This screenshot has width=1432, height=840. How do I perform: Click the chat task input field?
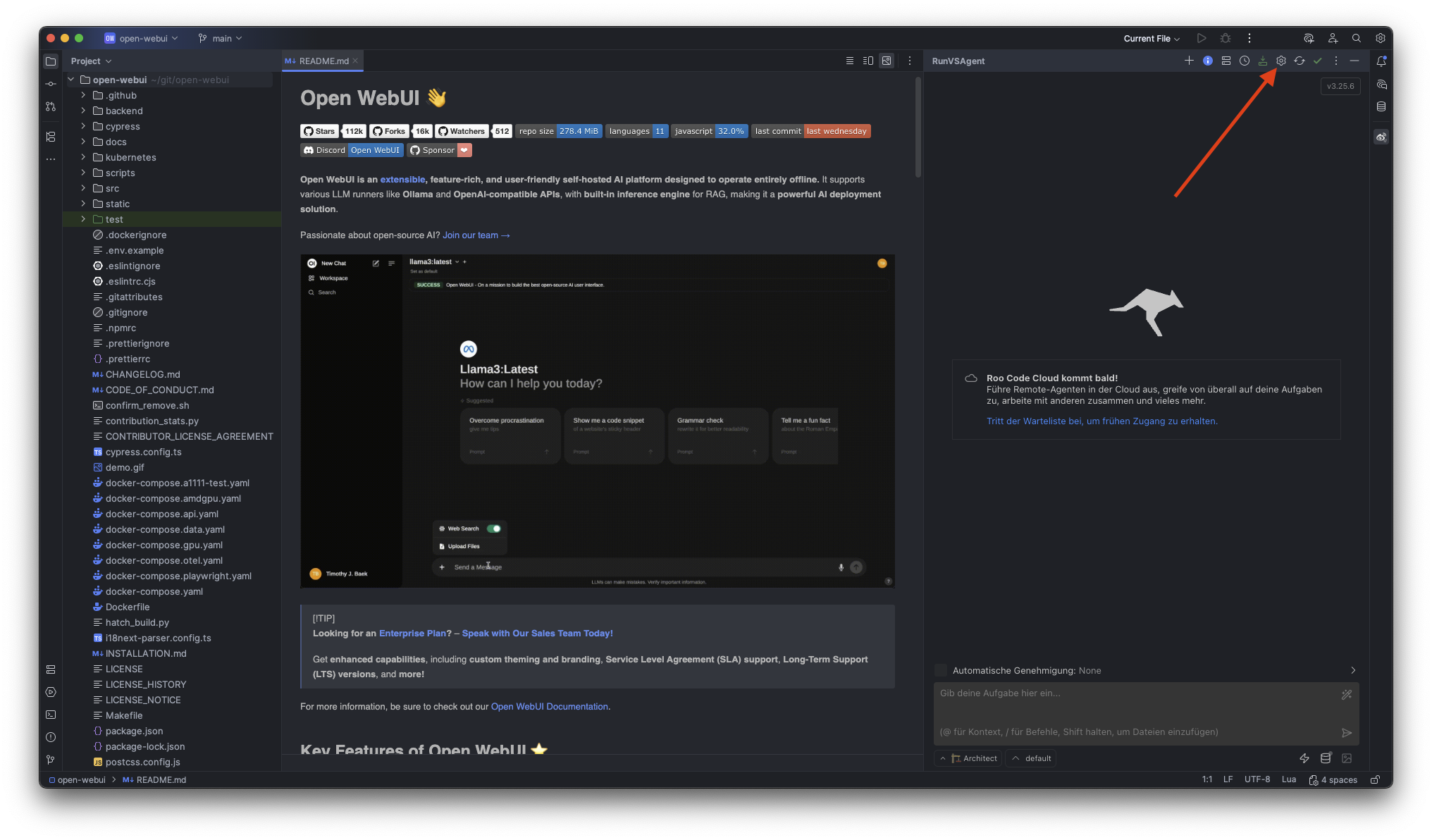coord(1146,712)
